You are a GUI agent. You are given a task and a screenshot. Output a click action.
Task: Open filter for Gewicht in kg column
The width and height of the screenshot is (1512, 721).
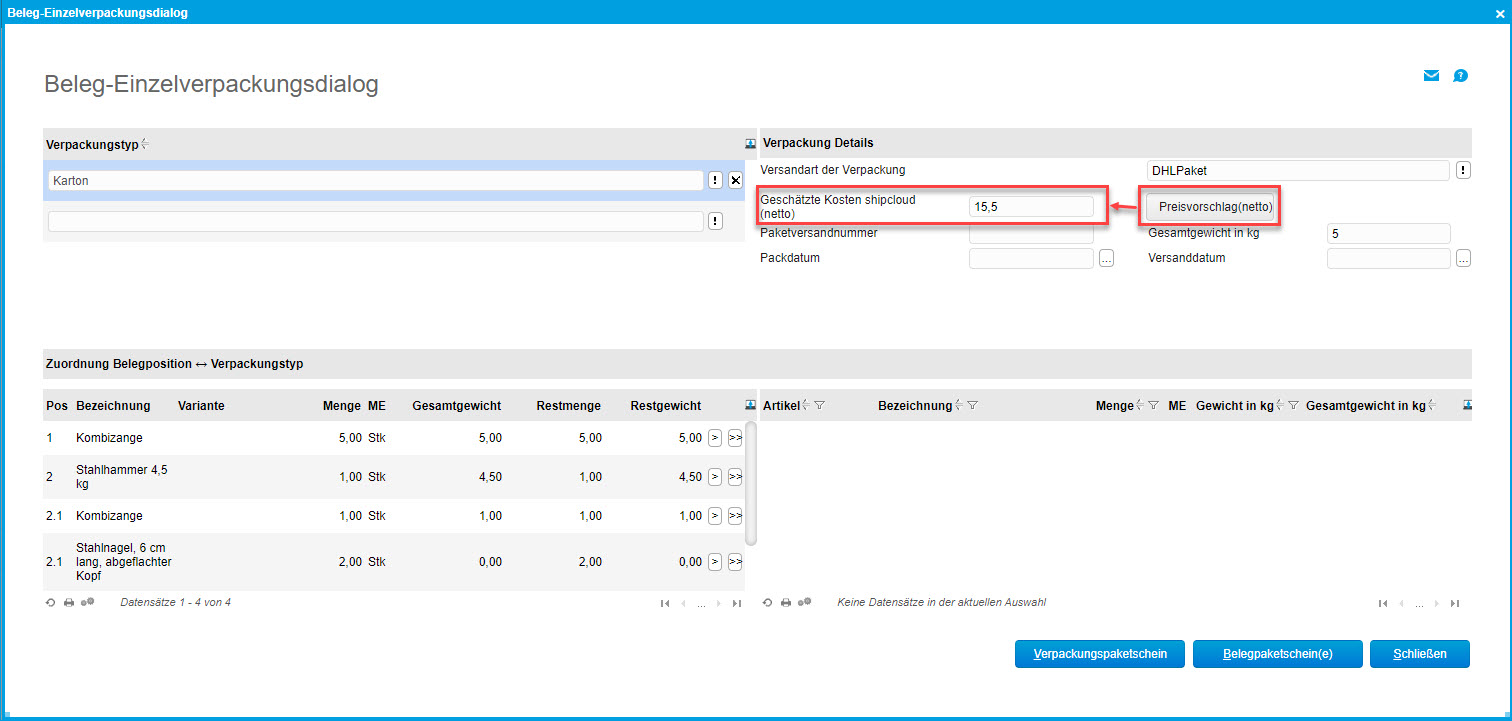1293,405
